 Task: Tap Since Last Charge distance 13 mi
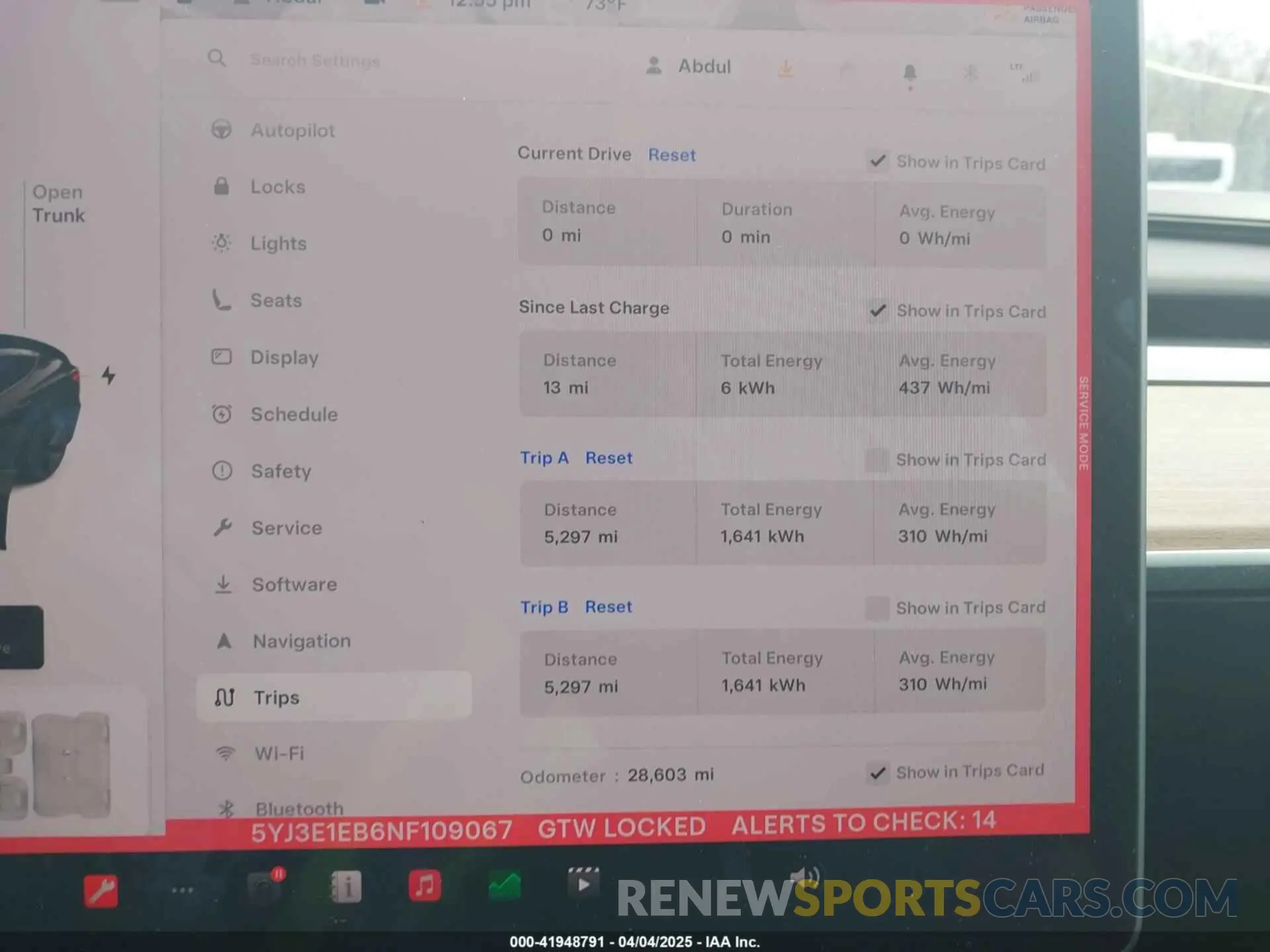(x=566, y=387)
